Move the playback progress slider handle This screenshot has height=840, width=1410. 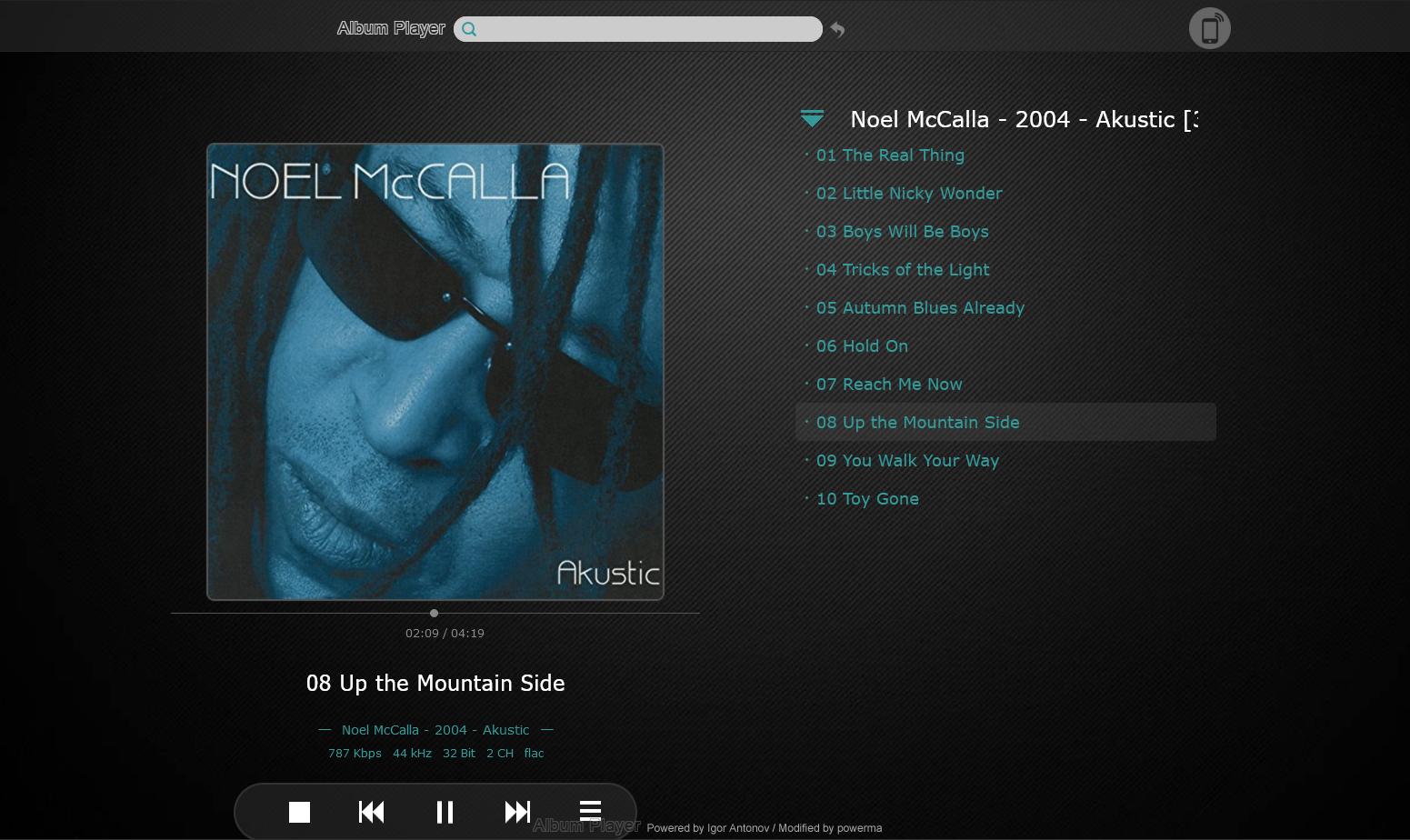click(434, 613)
